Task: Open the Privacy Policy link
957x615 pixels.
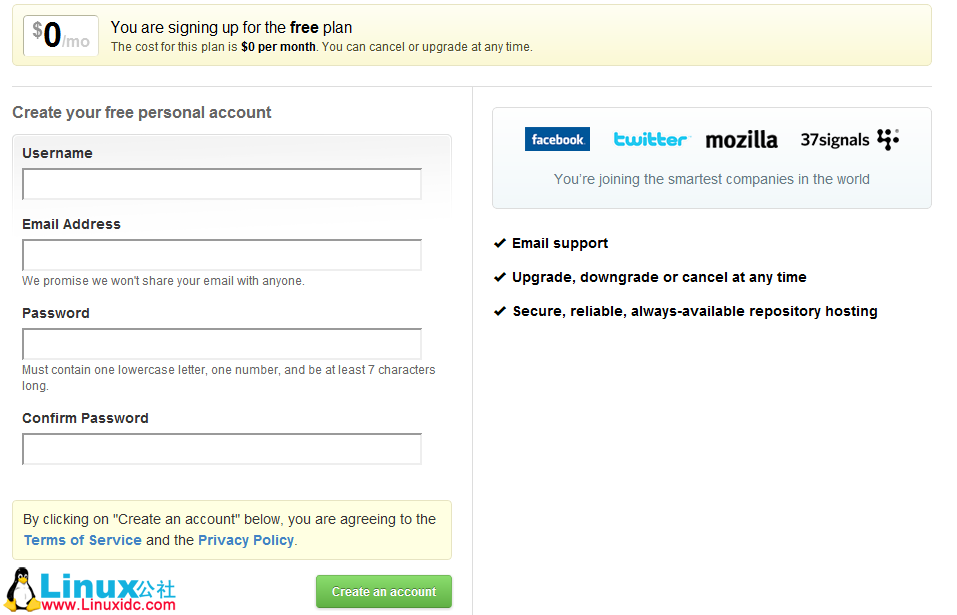Action: coord(246,540)
